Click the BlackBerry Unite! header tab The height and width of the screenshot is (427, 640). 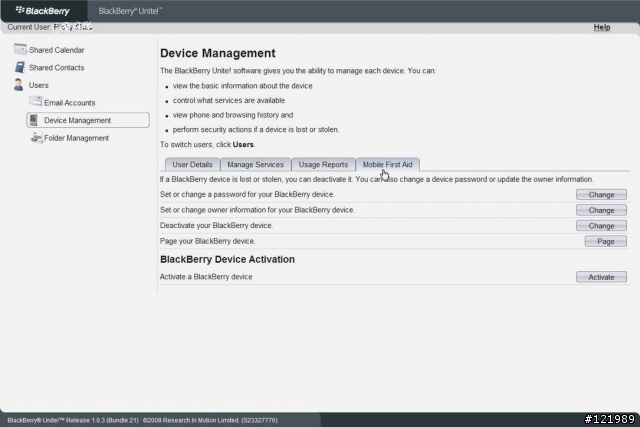tap(130, 11)
